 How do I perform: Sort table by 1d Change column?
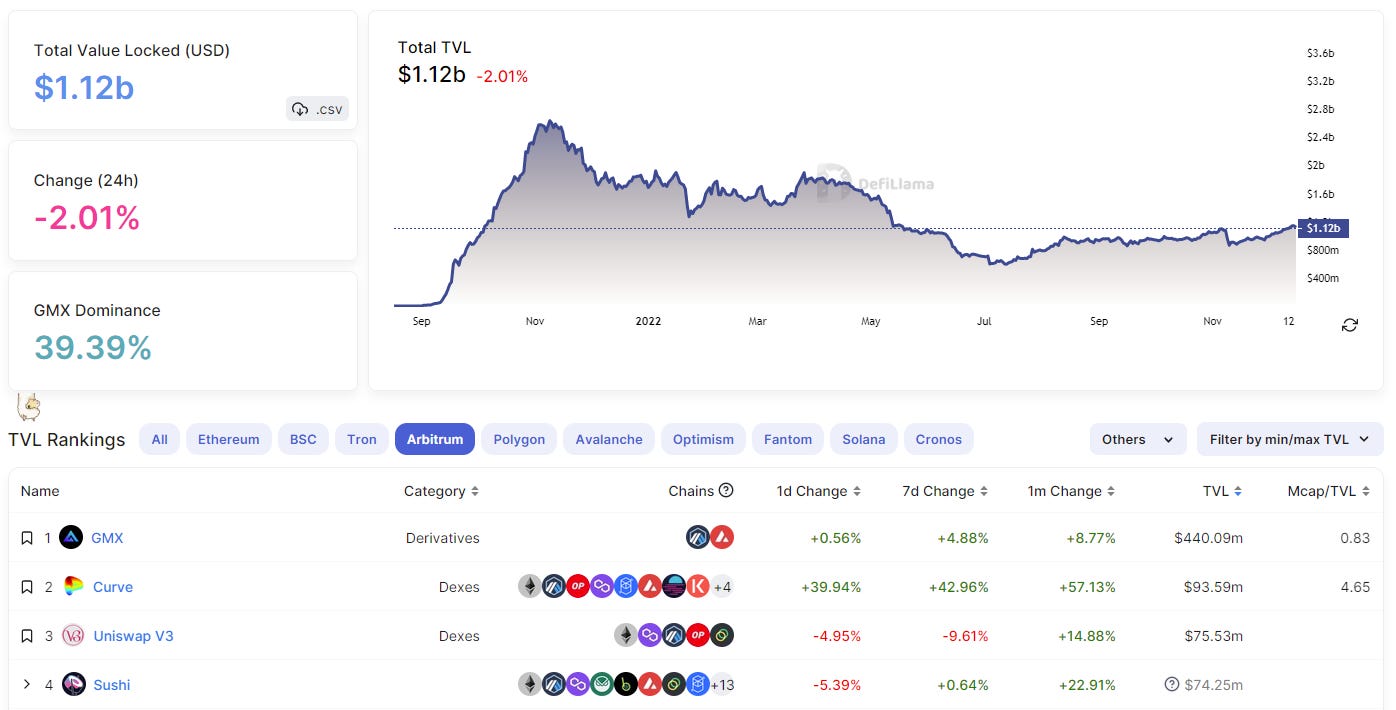pyautogui.click(x=818, y=491)
